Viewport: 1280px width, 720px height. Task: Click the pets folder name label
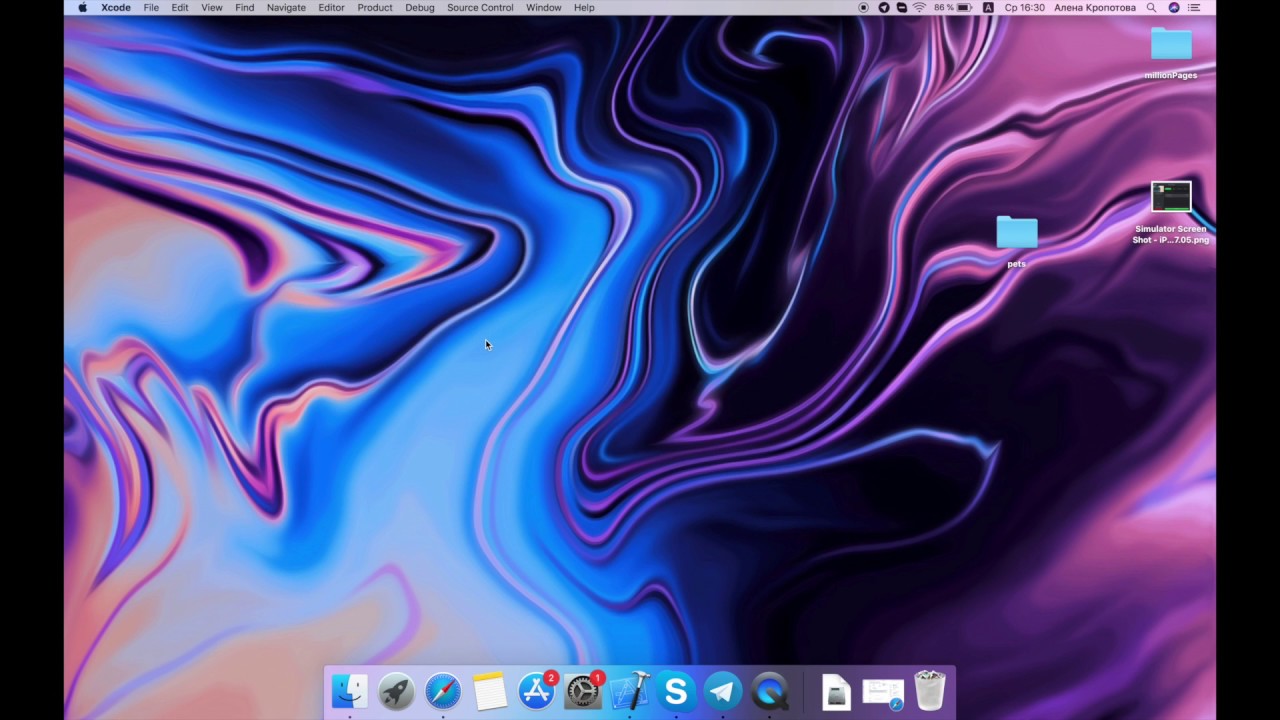pos(1017,264)
